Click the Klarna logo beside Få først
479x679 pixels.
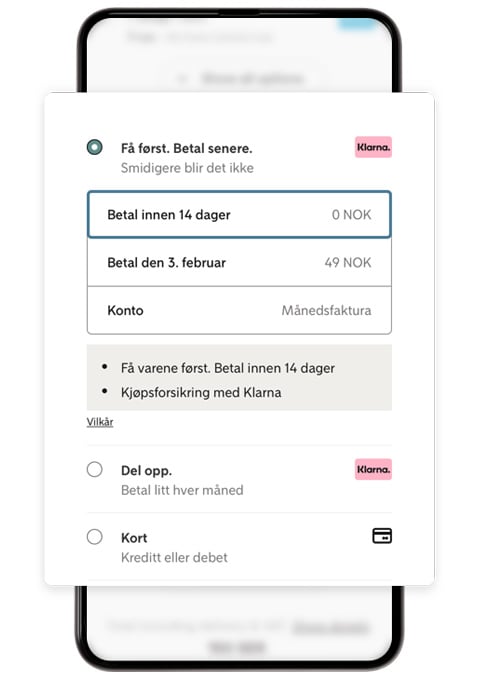pos(373,147)
